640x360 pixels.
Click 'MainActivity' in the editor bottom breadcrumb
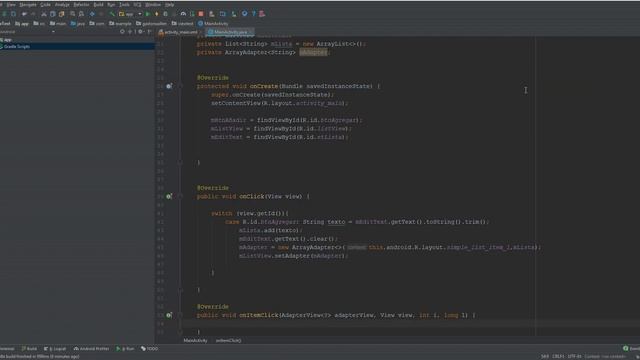click(196, 340)
